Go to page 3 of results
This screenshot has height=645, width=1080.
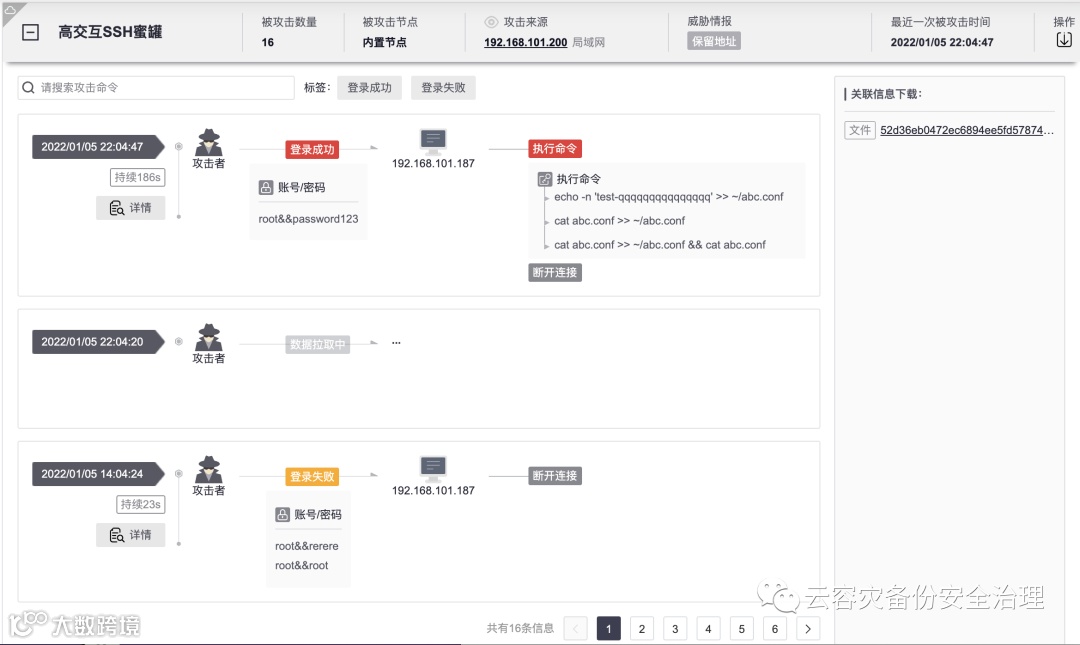point(675,628)
